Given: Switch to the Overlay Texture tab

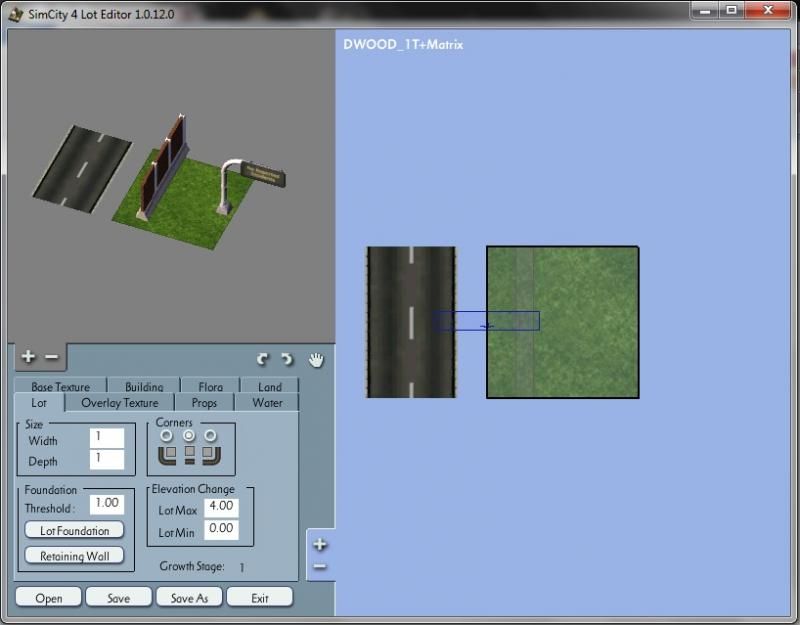Looking at the screenshot, I should (x=120, y=403).
